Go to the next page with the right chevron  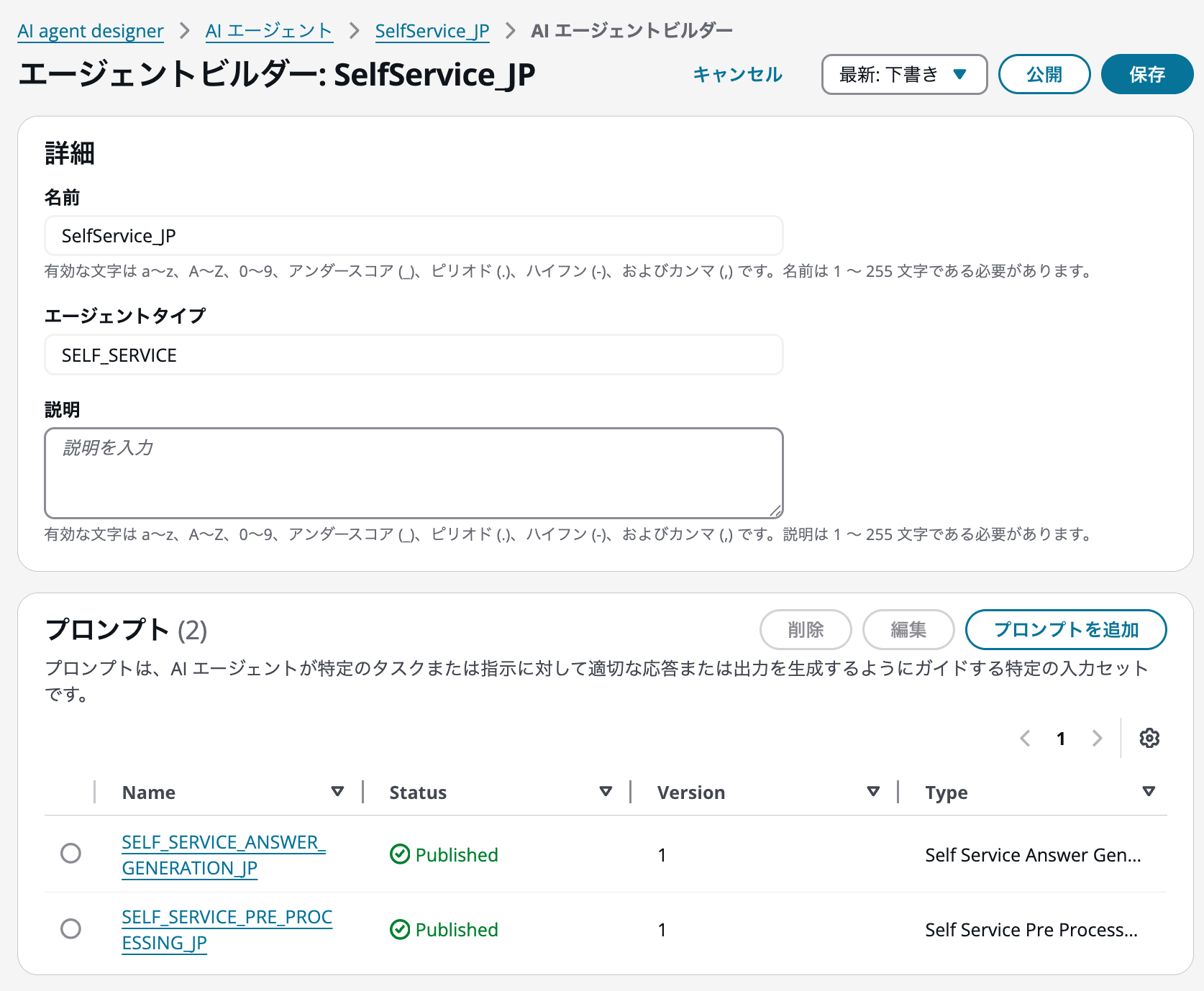pos(1097,738)
